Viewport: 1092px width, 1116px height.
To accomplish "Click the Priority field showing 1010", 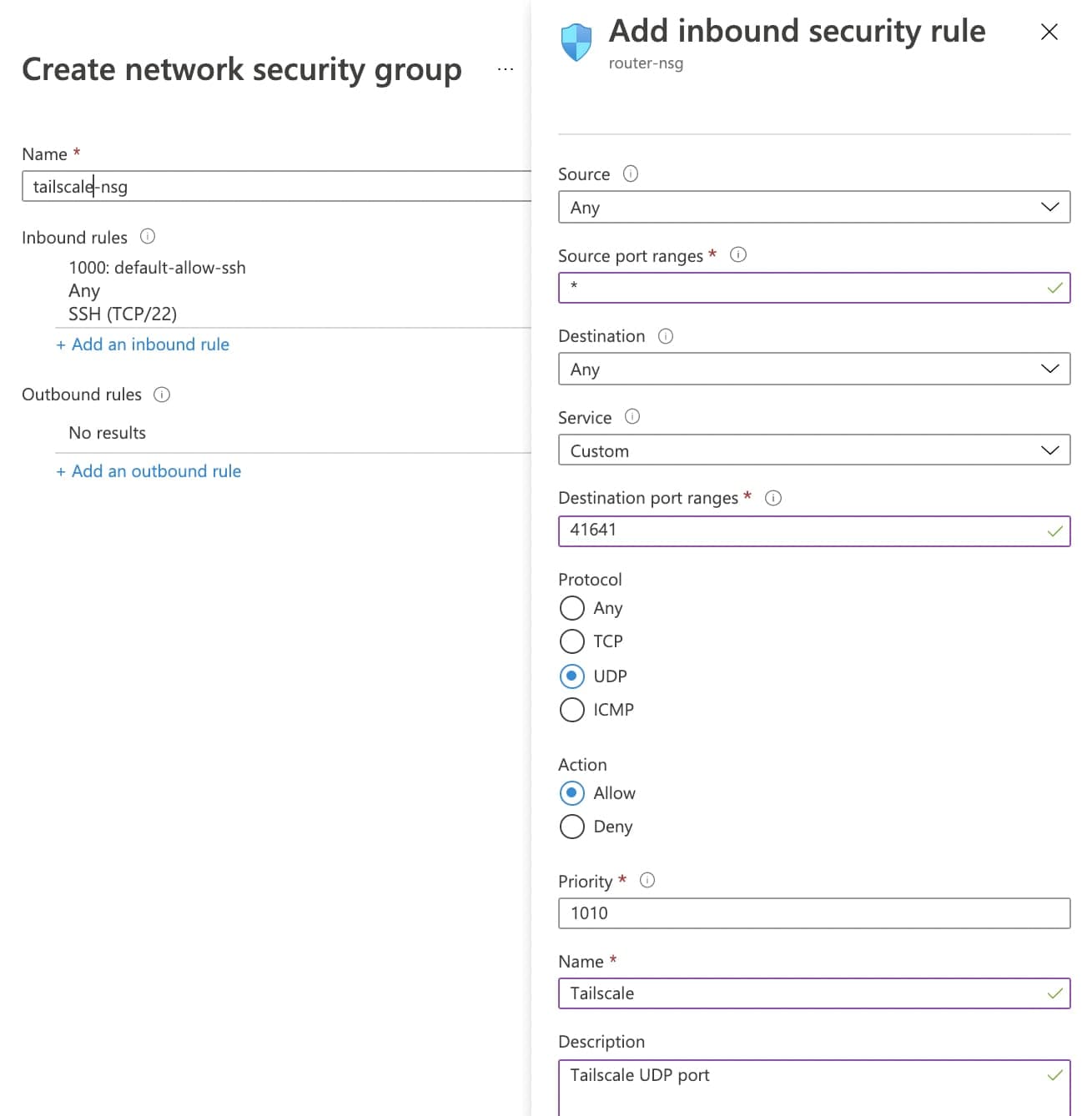I will [813, 912].
